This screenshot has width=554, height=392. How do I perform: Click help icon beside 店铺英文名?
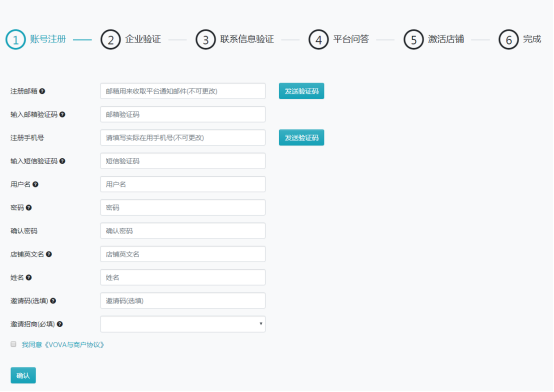tap(49, 254)
